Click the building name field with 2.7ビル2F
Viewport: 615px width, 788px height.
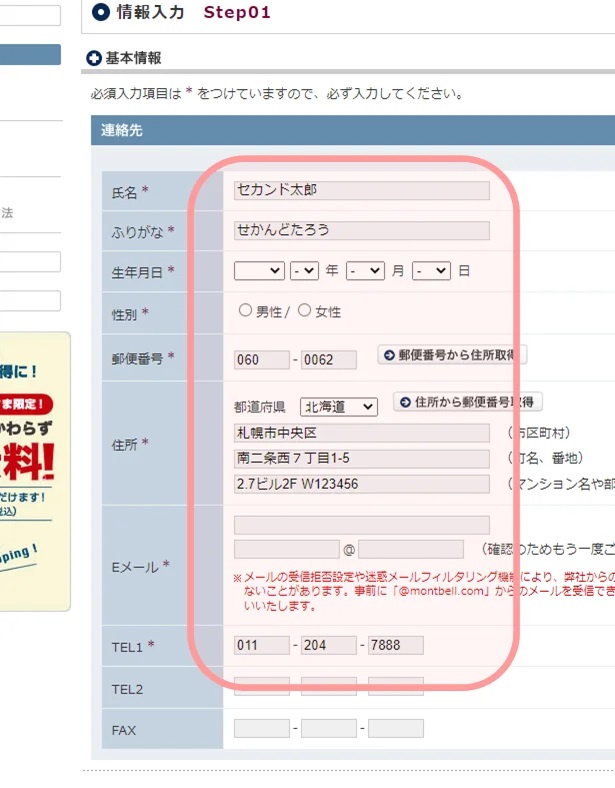click(x=361, y=484)
